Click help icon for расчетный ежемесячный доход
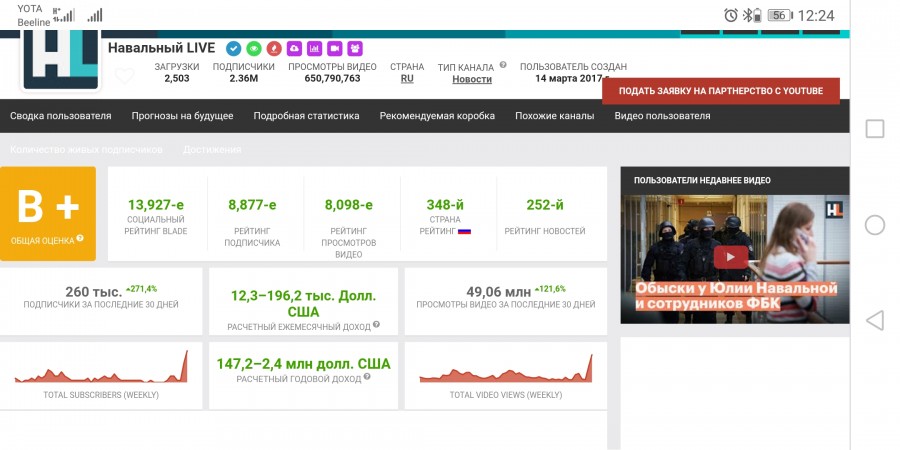900x450 pixels. coord(377,325)
